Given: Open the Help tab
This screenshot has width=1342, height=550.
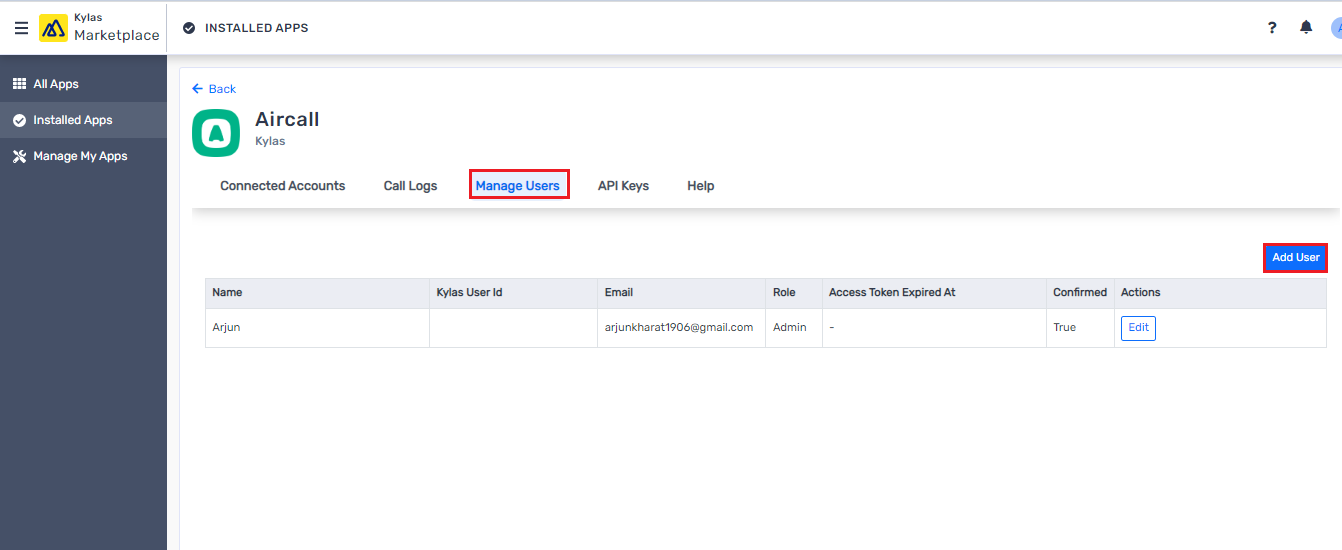Looking at the screenshot, I should pos(701,186).
